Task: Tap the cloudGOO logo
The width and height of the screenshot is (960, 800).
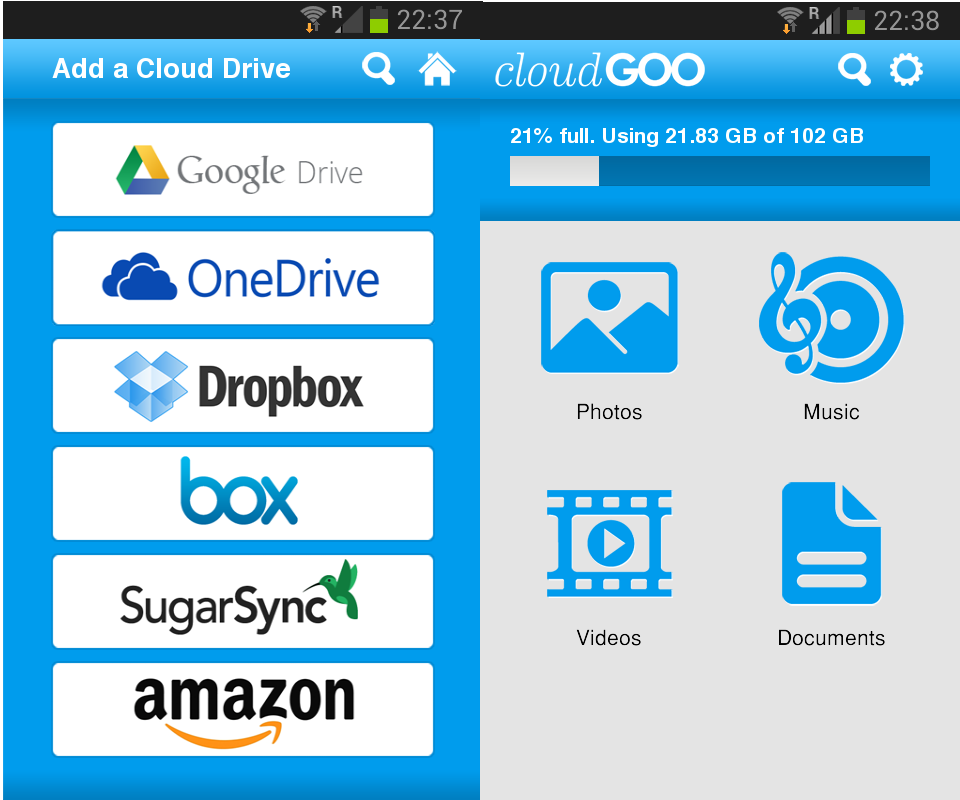Action: (599, 70)
